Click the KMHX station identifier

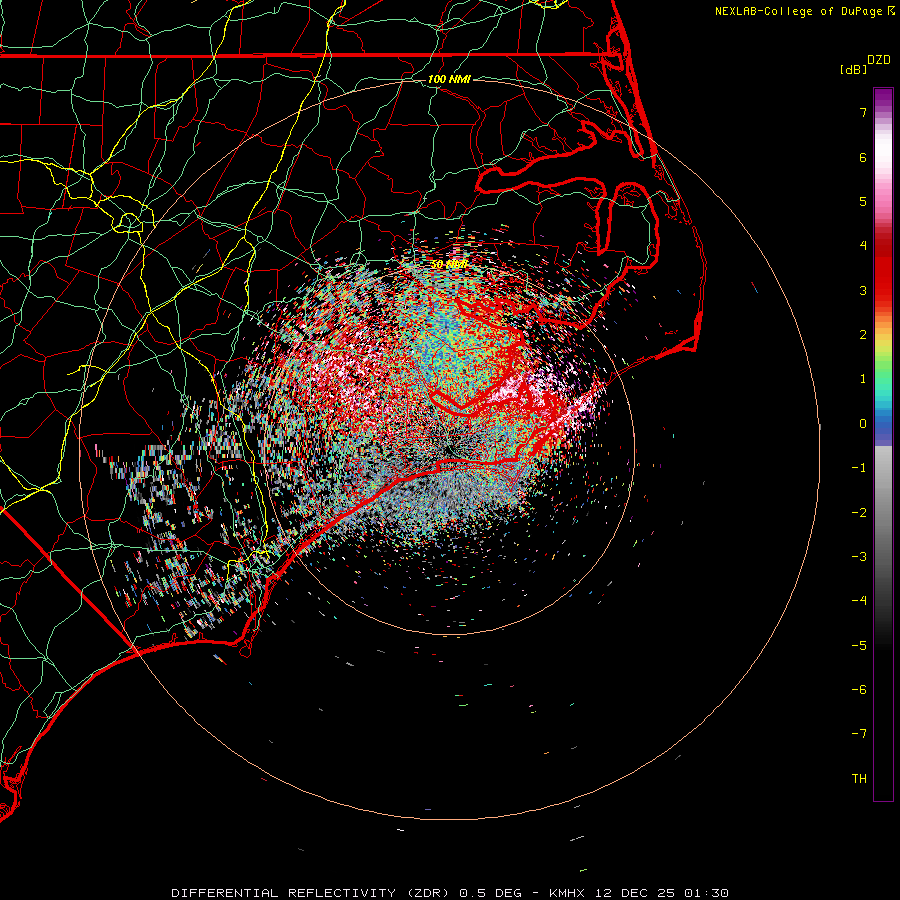569,893
